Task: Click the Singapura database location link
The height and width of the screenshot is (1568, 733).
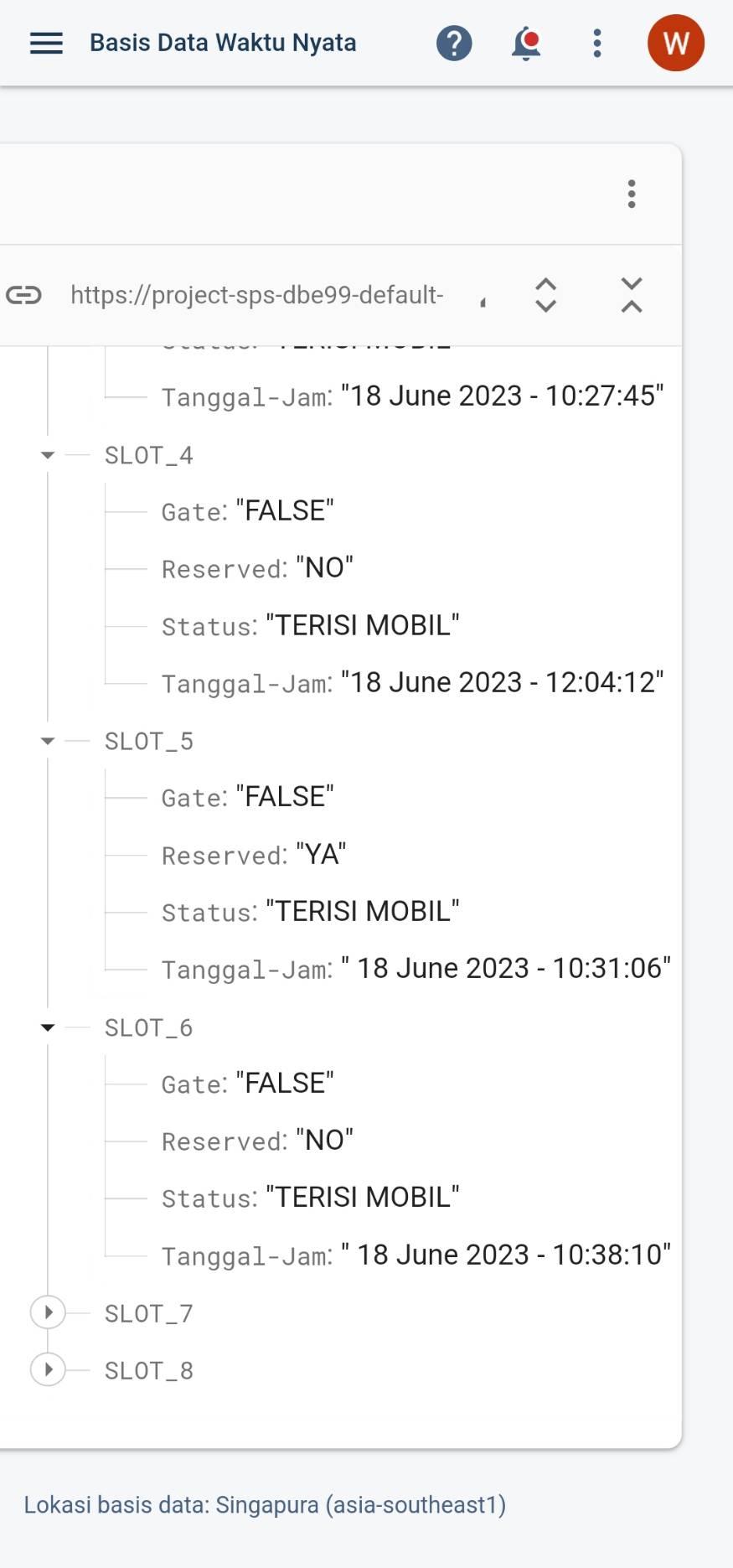Action: 265,1504
